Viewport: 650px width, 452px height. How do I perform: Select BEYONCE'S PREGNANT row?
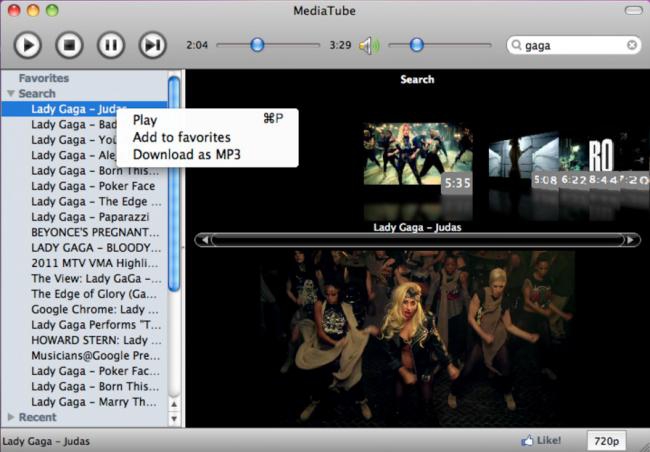pos(84,232)
